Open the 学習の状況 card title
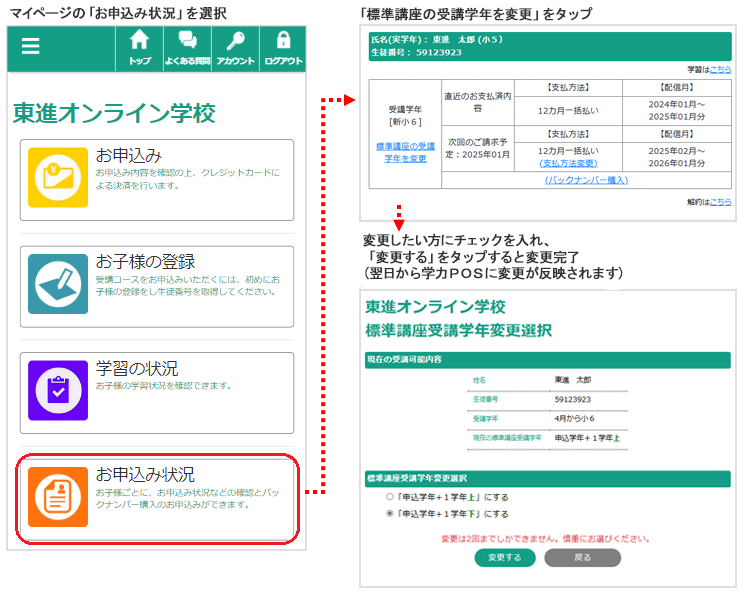 pyautogui.click(x=137, y=368)
